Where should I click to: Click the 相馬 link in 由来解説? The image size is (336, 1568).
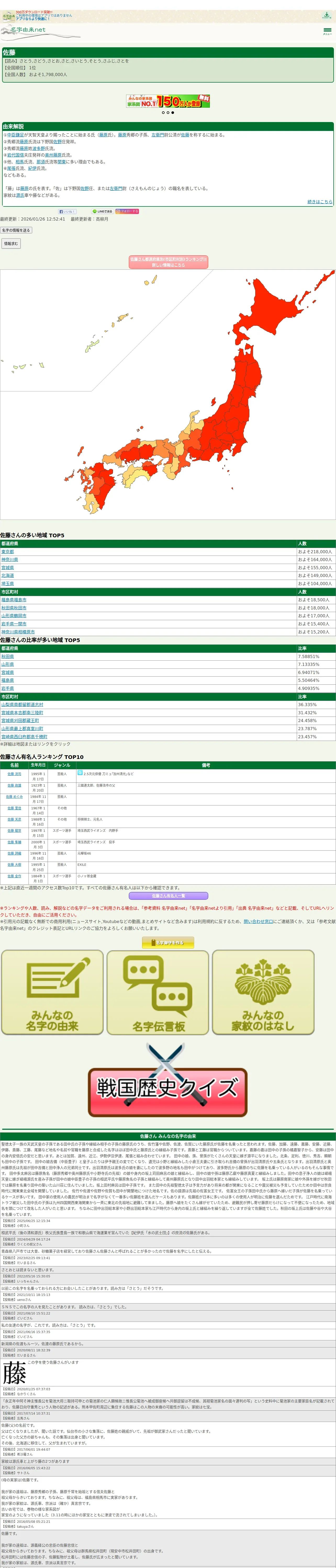point(20,162)
